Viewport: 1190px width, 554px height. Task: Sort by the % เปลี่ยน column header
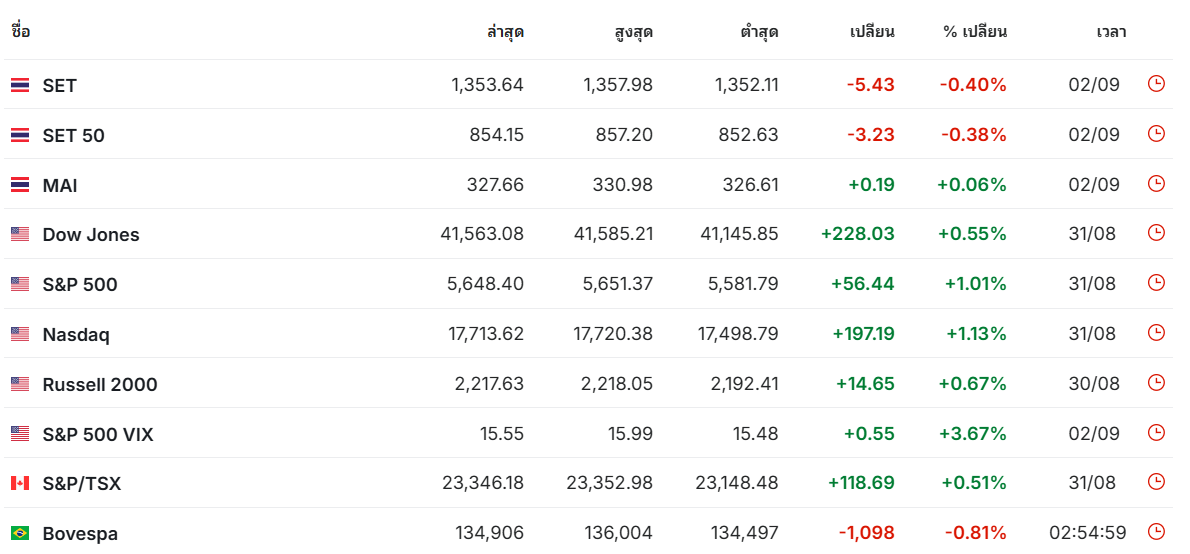coord(974,32)
